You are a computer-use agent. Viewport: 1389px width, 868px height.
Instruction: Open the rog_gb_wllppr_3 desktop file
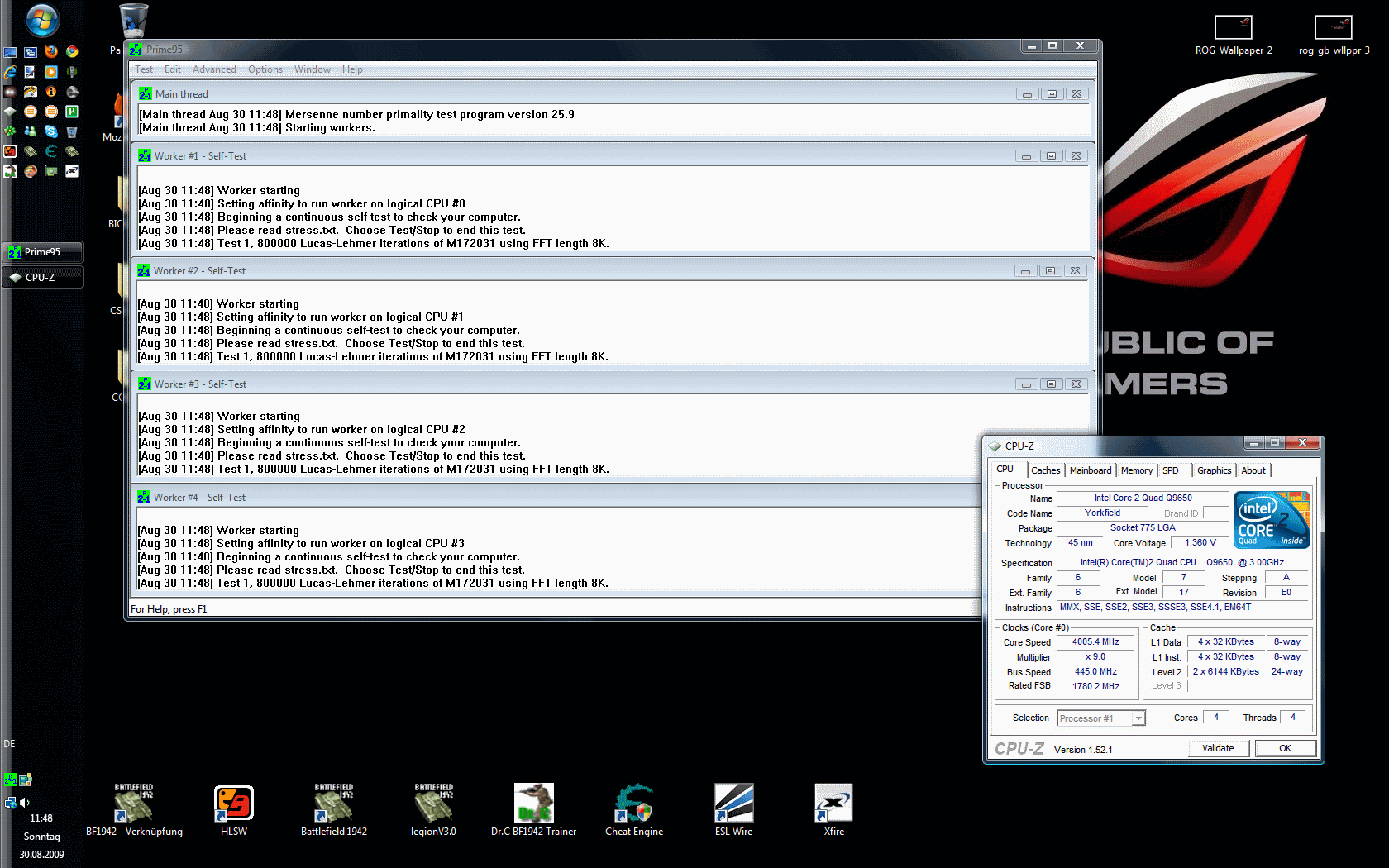pos(1334,36)
